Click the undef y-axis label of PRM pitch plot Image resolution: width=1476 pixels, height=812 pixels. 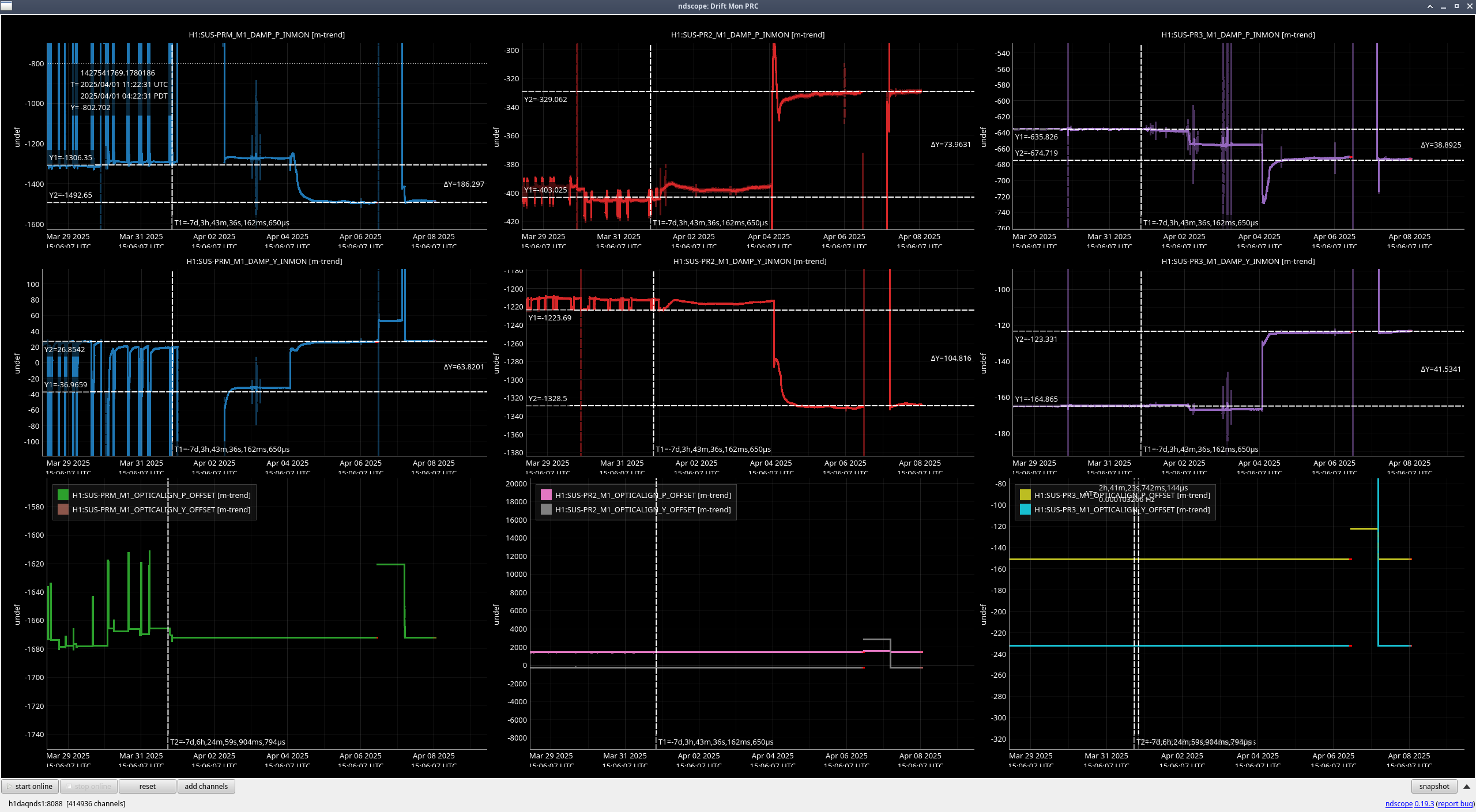17,137
